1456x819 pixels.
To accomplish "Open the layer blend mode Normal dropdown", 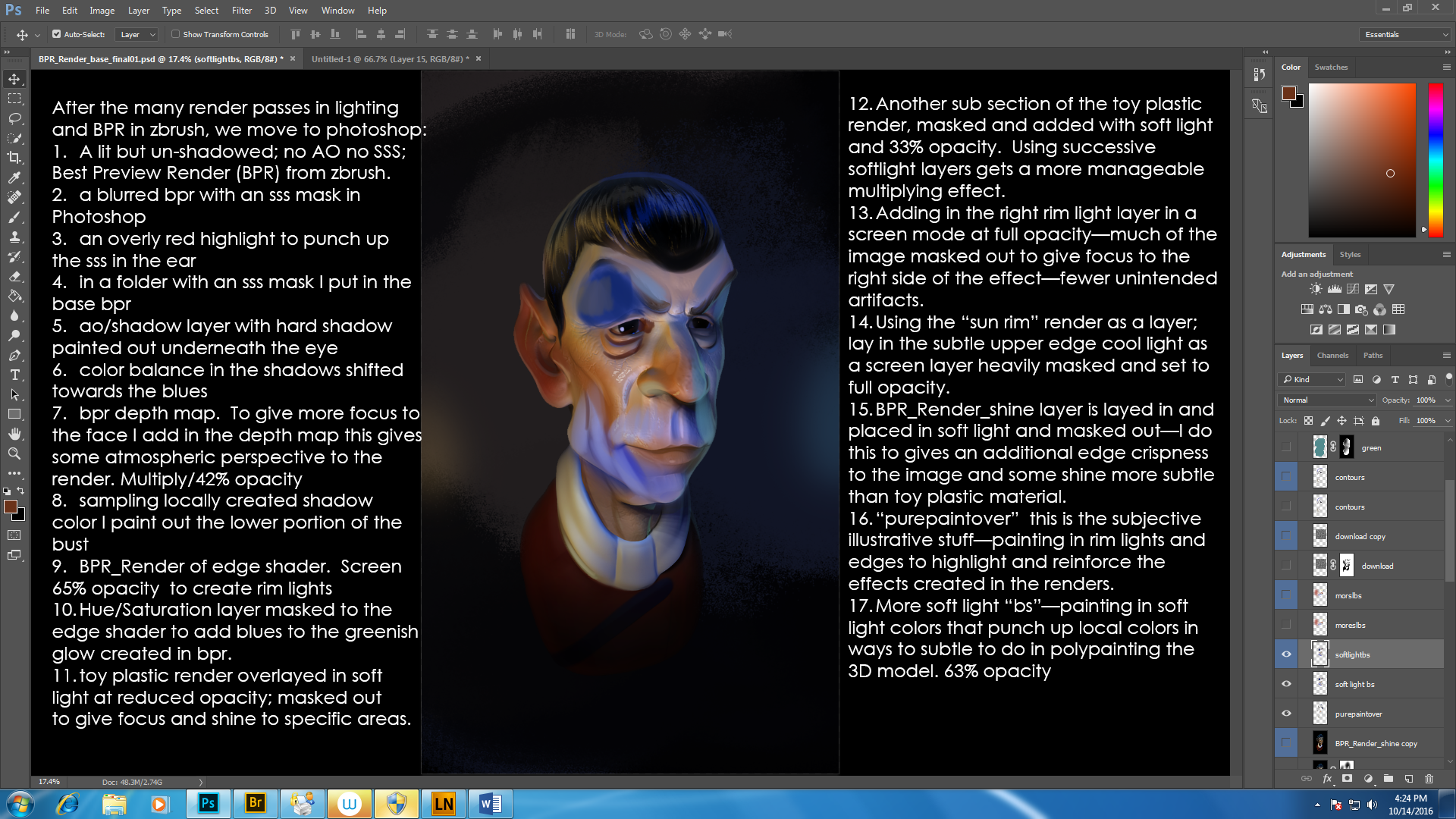I will 1327,400.
